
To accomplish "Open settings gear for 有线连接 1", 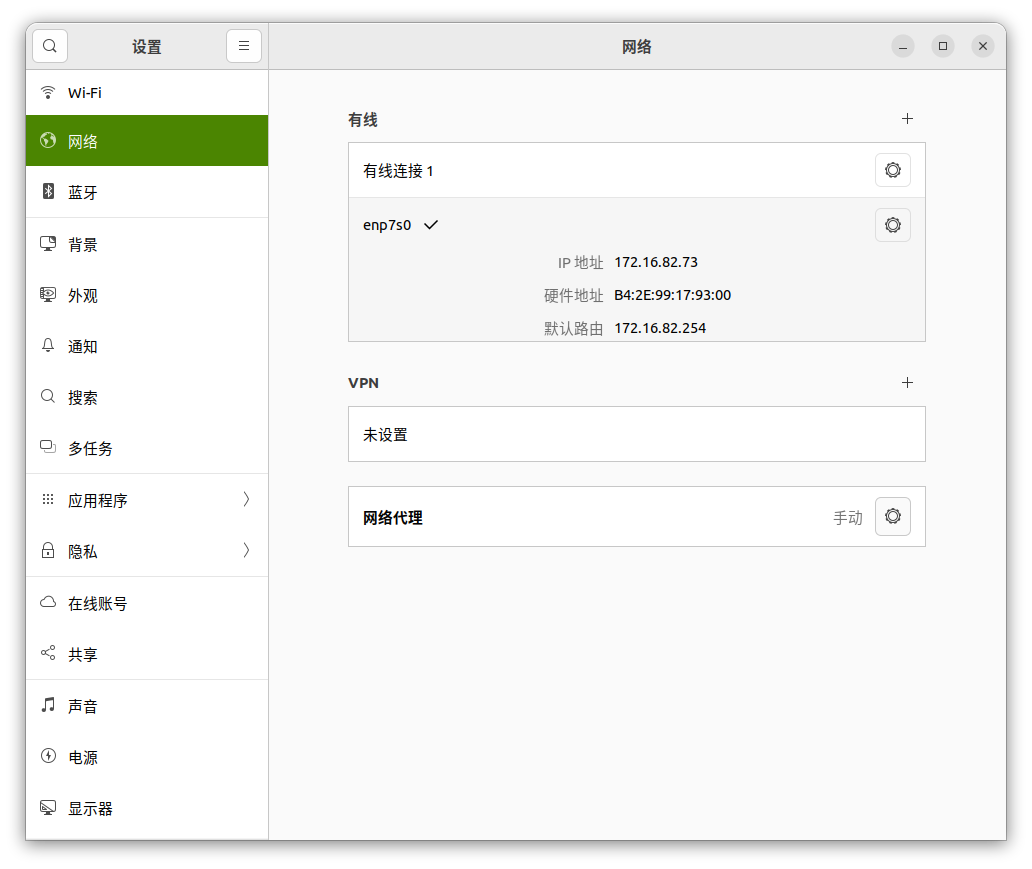I will coord(892,170).
